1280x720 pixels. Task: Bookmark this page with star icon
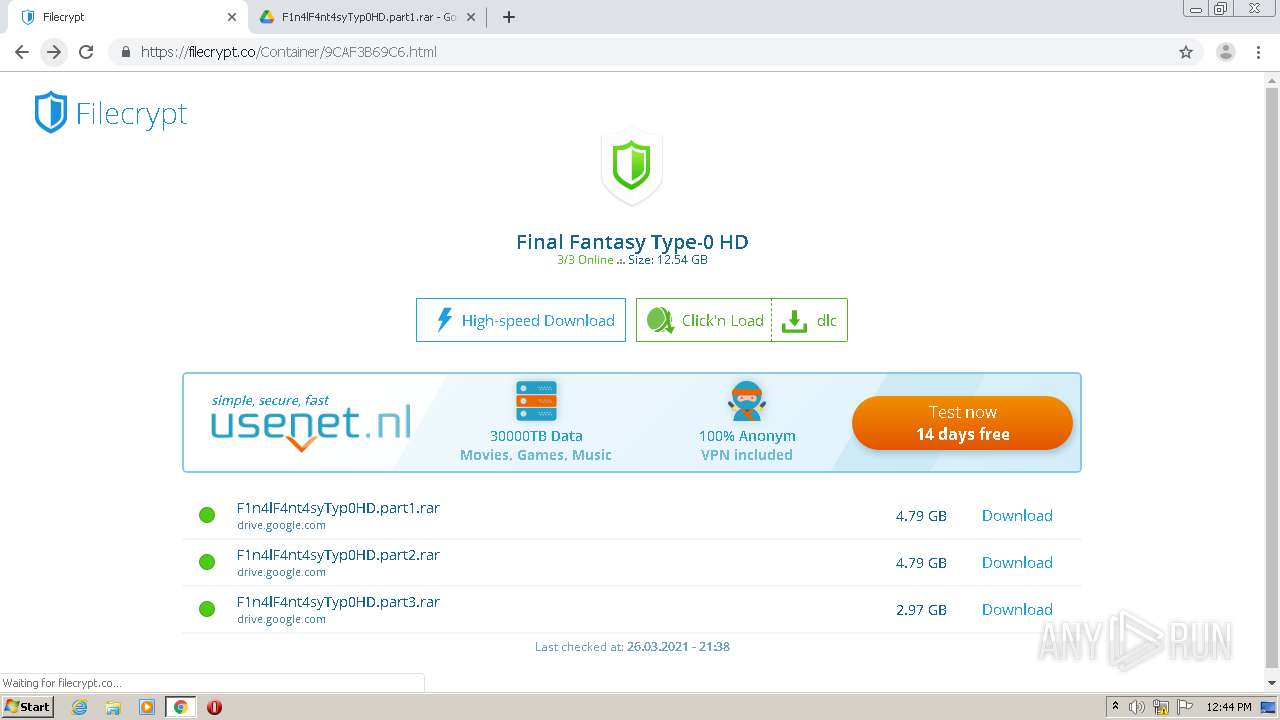(x=1186, y=52)
